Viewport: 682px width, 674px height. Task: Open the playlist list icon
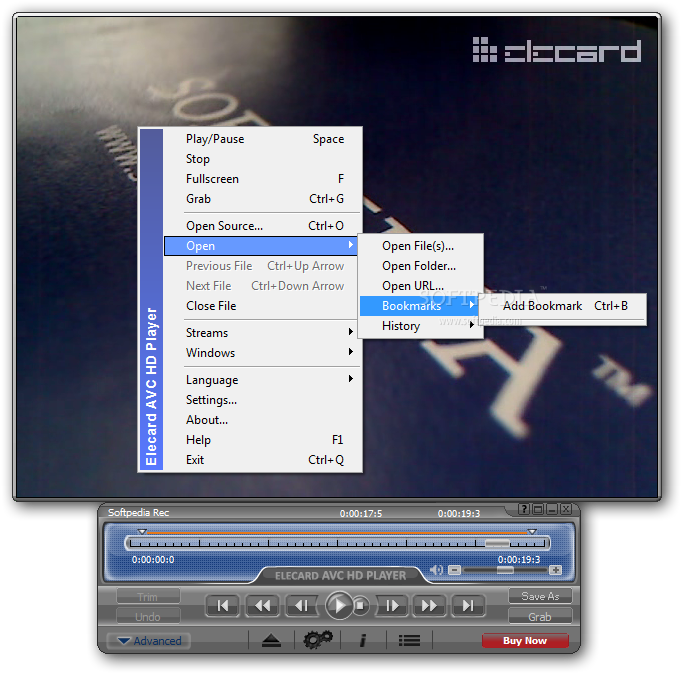tap(409, 640)
